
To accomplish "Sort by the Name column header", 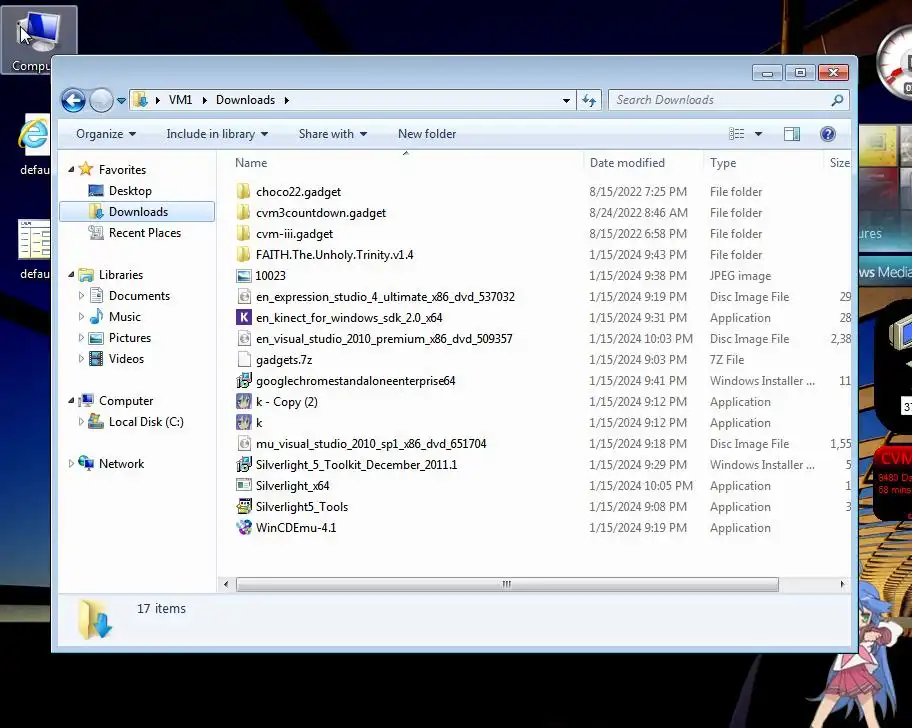I will (x=251, y=163).
